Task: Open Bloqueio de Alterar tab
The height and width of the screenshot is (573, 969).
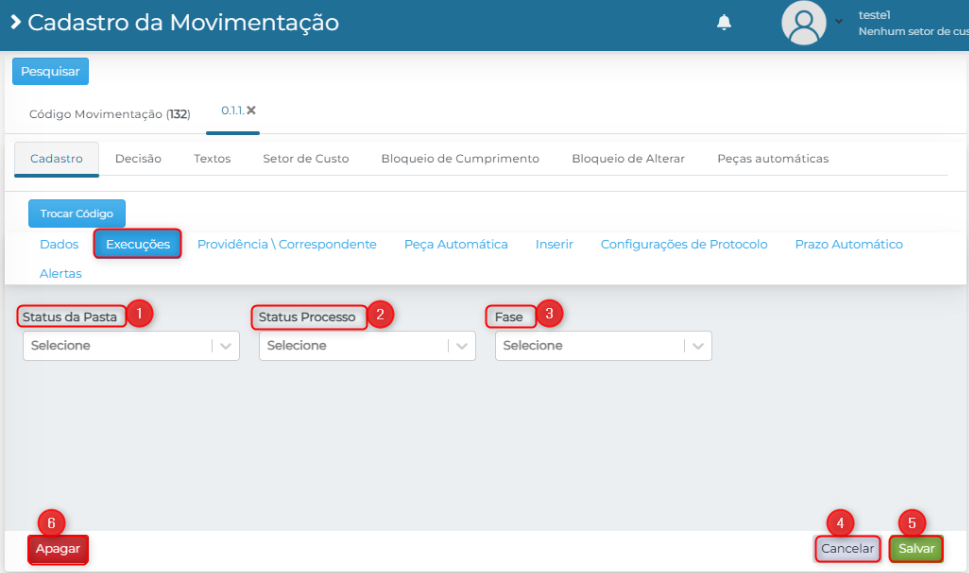Action: [x=628, y=159]
